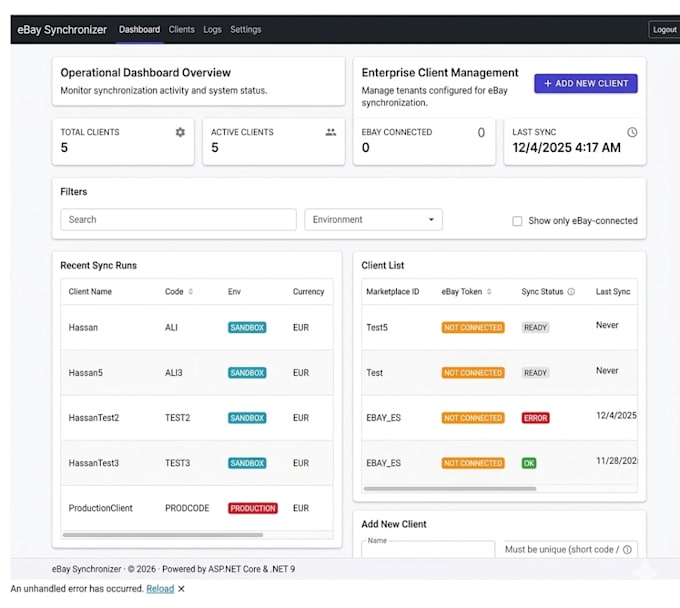Go to the Settings tab
Image resolution: width=680 pixels, height=608 pixels.
[x=245, y=29]
